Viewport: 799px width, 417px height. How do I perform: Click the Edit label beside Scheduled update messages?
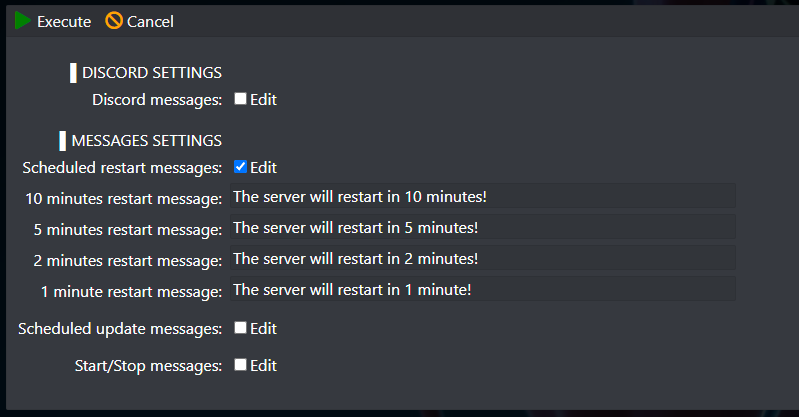[x=263, y=328]
